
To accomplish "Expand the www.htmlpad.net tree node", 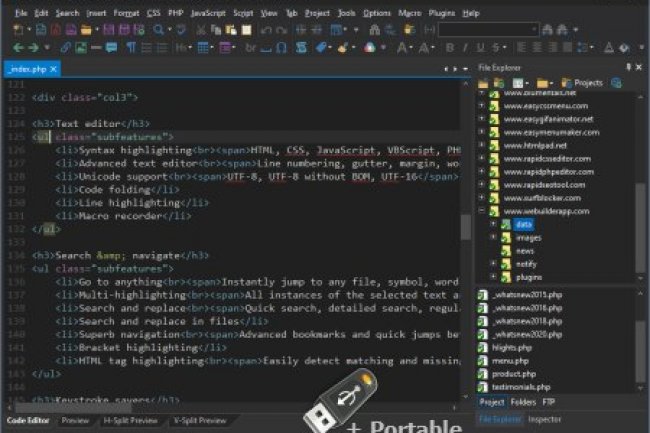I will pyautogui.click(x=482, y=146).
